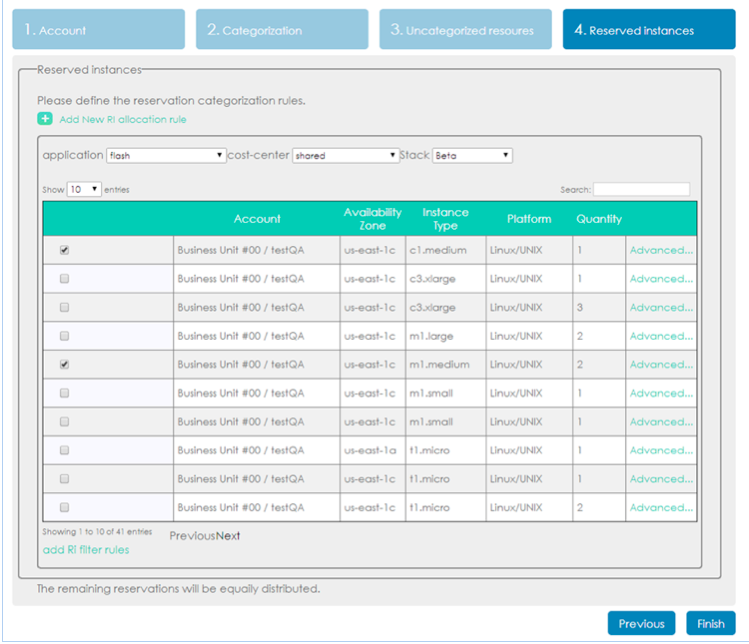The image size is (749, 644).
Task: Open the add RI filter rules link
Action: point(86,549)
